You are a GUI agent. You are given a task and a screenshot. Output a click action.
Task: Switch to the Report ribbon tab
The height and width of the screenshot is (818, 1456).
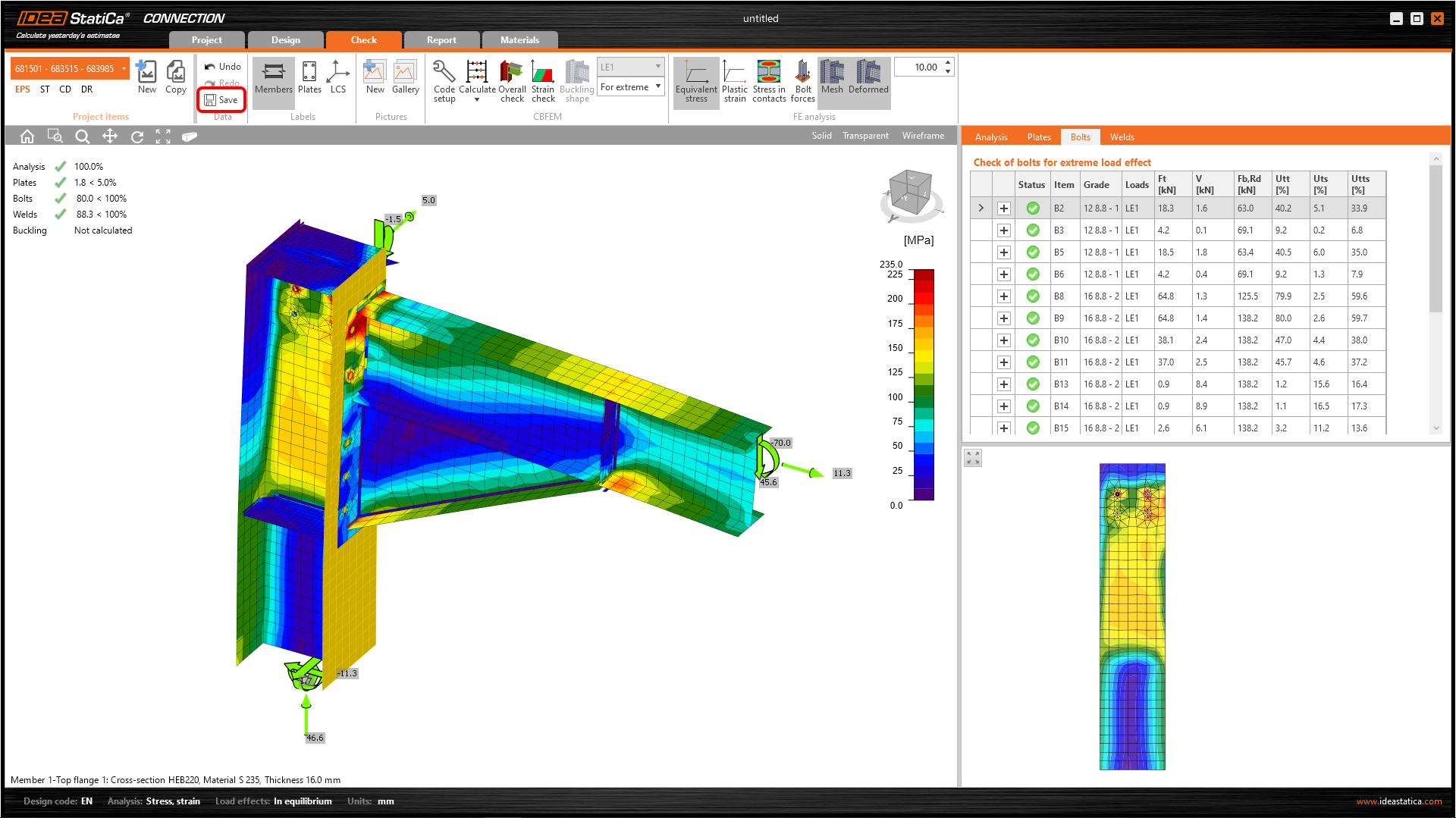(441, 39)
